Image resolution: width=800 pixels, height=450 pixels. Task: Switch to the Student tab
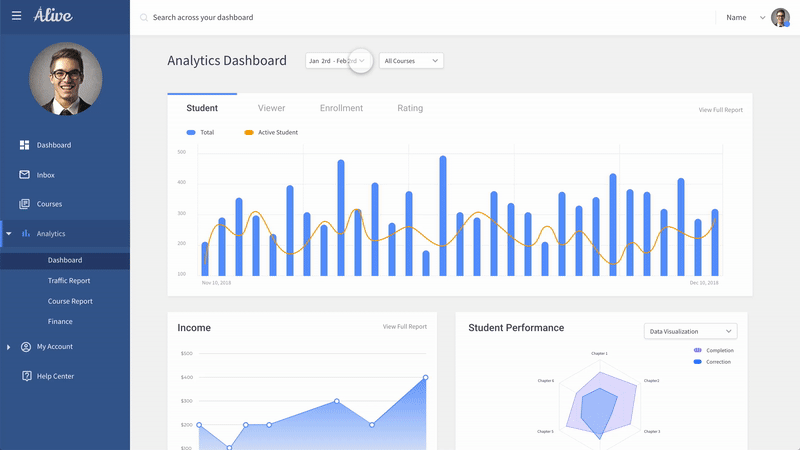(202, 108)
